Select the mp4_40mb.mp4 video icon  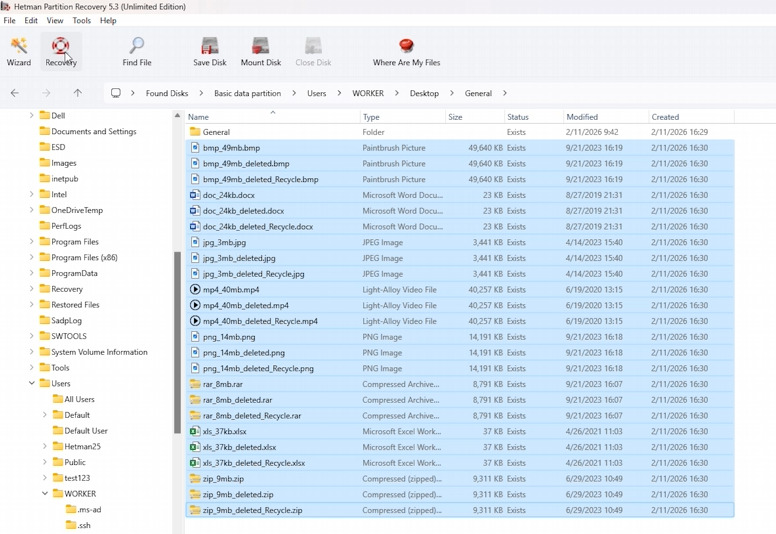point(195,290)
